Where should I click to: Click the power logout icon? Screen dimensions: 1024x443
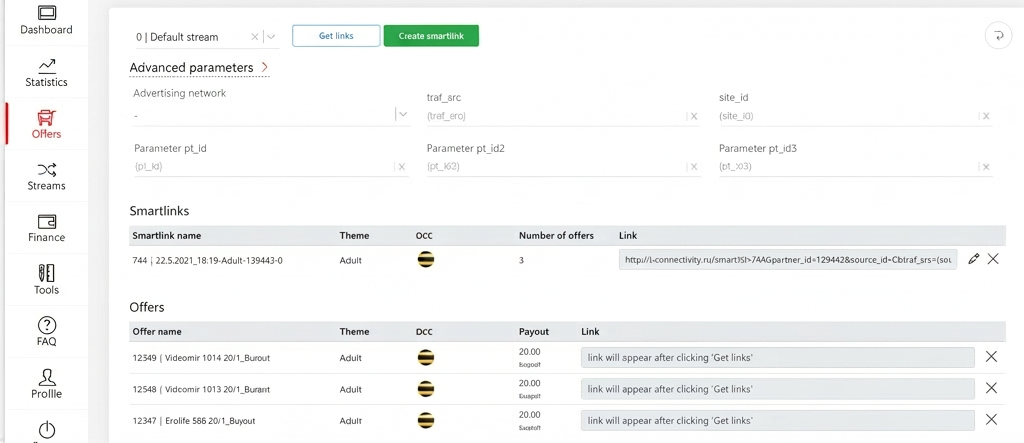coord(46,429)
